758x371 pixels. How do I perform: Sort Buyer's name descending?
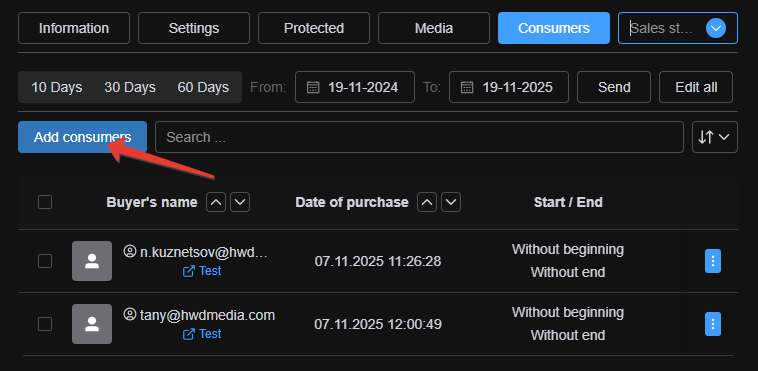click(x=240, y=202)
